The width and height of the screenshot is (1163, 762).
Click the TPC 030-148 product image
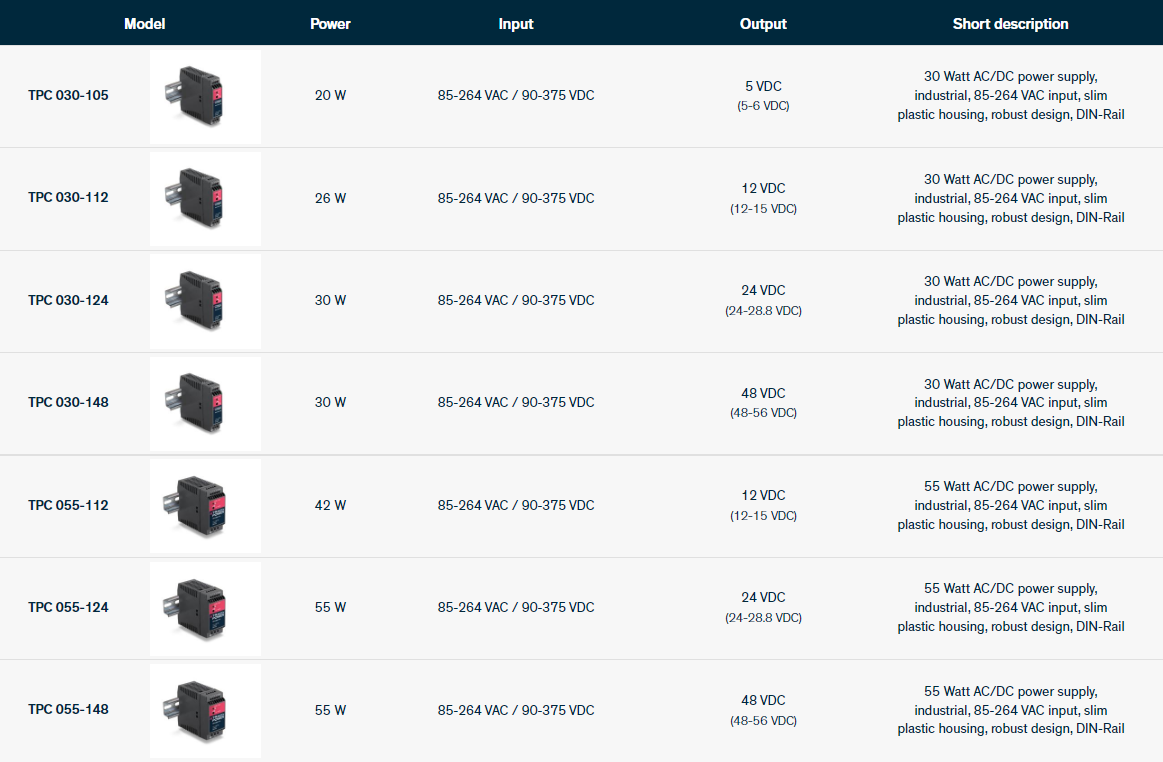click(x=205, y=402)
